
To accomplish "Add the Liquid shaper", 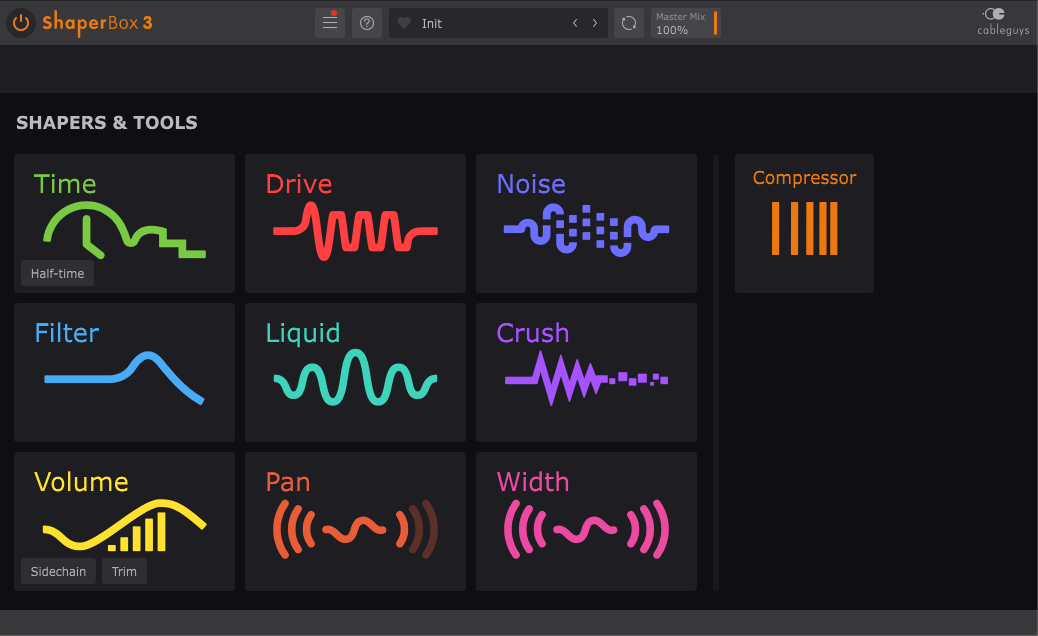I will click(355, 373).
